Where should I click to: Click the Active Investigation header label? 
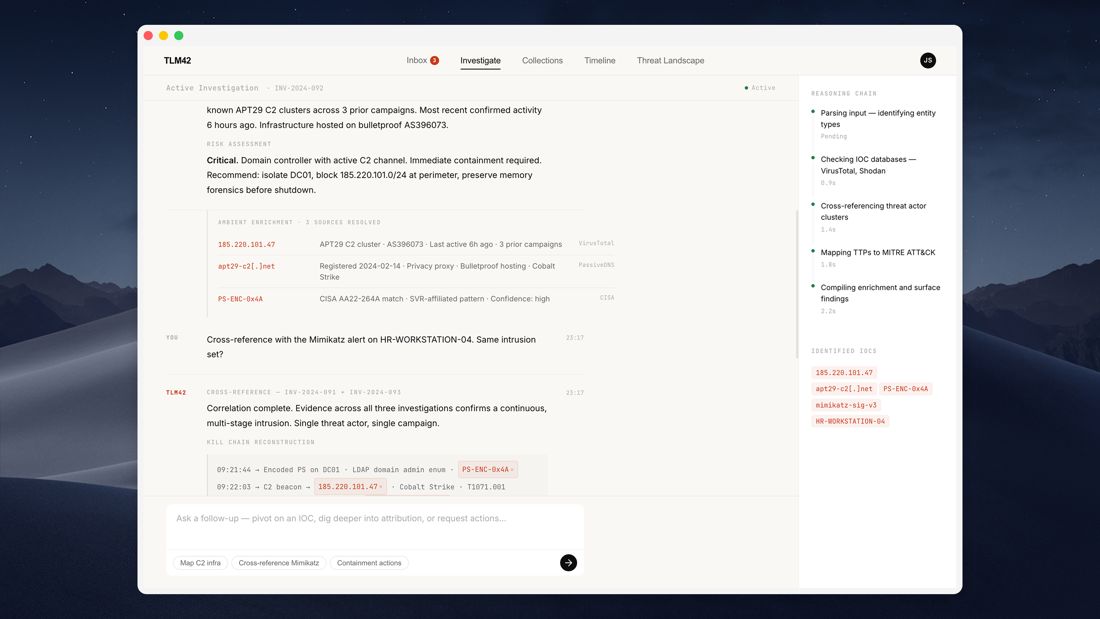[x=212, y=88]
